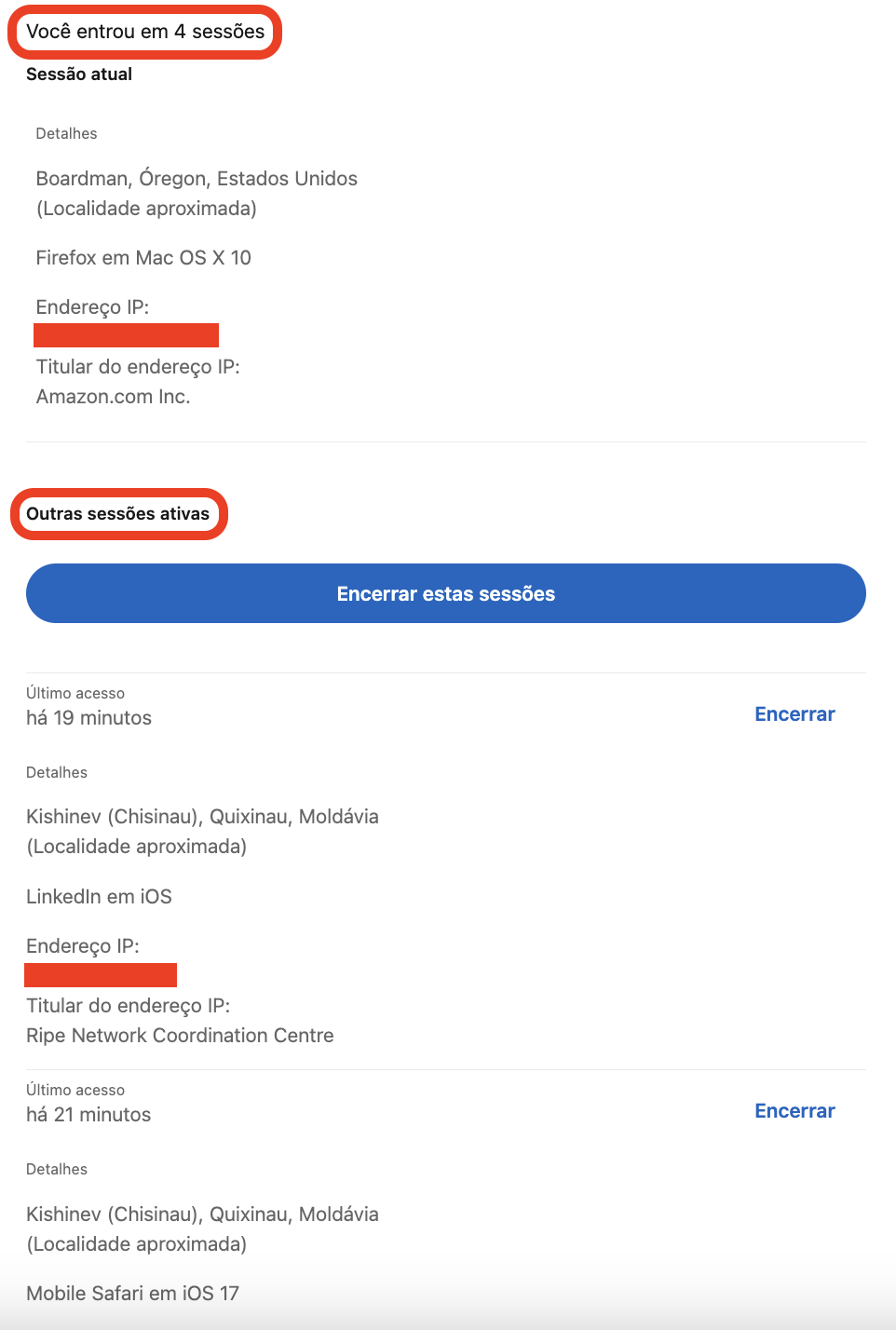Click Detalhes label under Sessão atual
The height and width of the screenshot is (1330, 896).
tap(66, 134)
